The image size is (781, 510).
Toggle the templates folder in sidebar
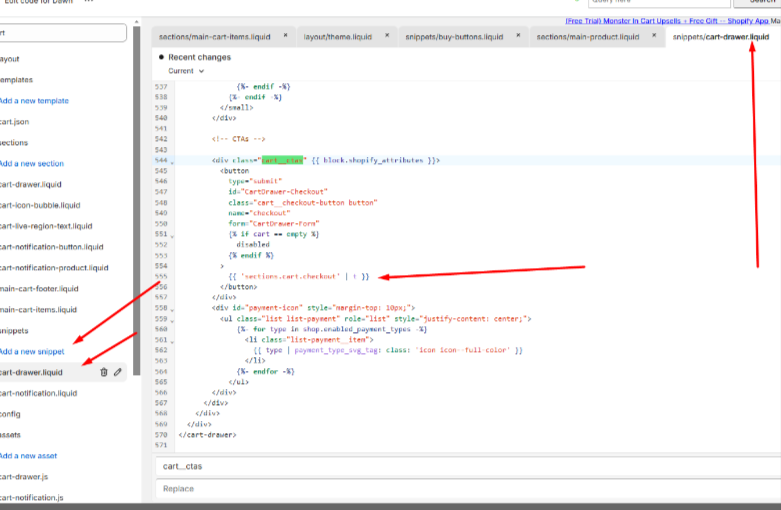[16, 80]
